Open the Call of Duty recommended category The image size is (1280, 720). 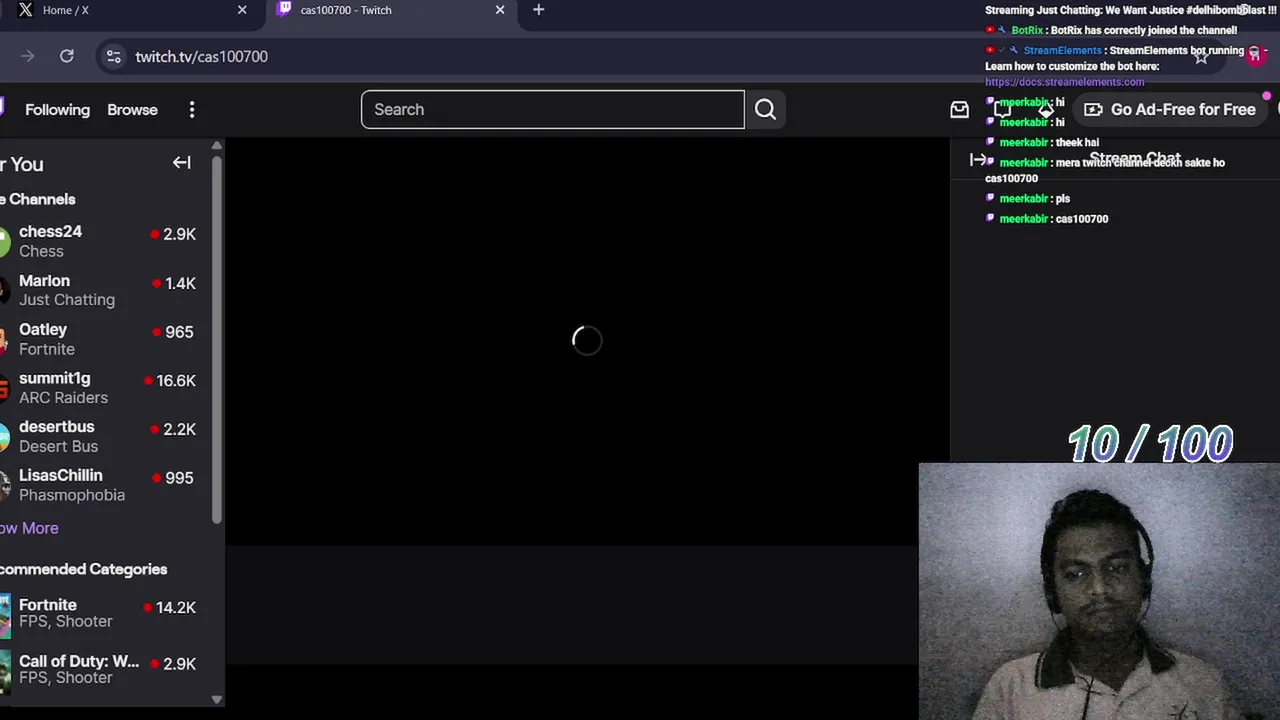pyautogui.click(x=107, y=669)
